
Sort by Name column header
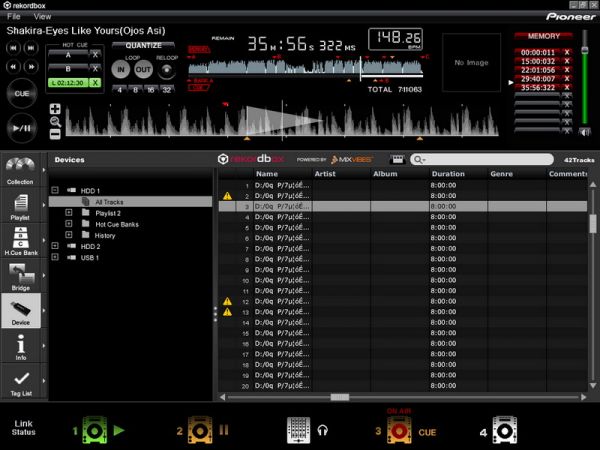click(x=283, y=174)
